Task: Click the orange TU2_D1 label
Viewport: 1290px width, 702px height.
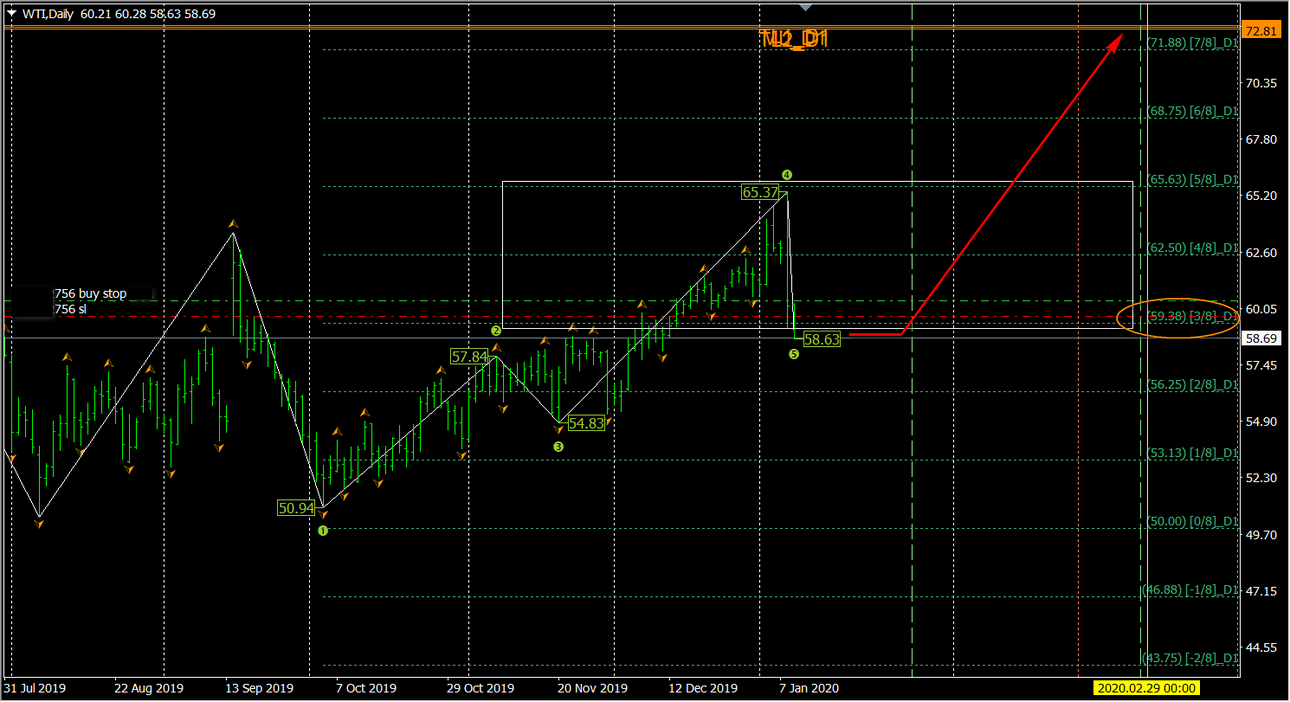Action: coord(794,39)
